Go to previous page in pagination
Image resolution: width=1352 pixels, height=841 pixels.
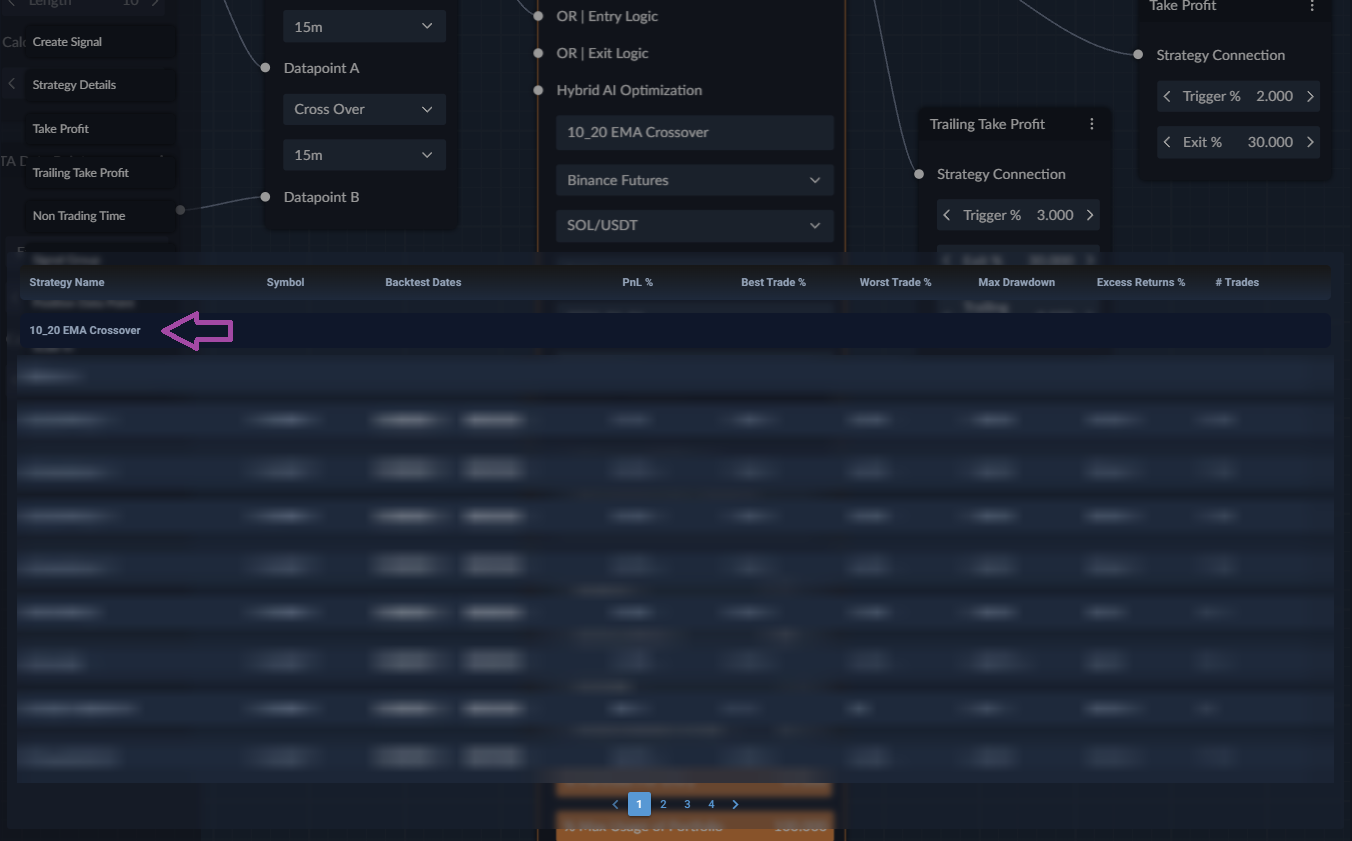click(x=615, y=804)
